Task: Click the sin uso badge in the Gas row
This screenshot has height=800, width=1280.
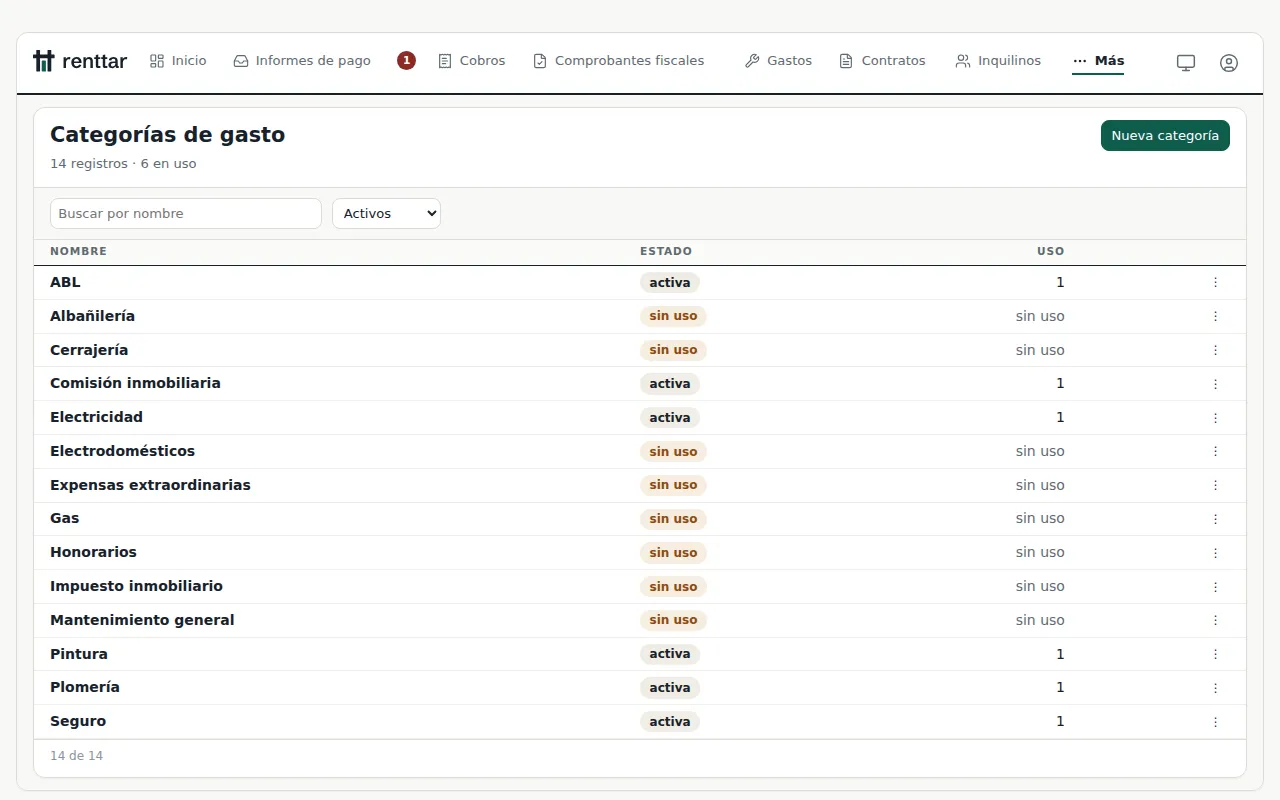Action: tap(673, 519)
